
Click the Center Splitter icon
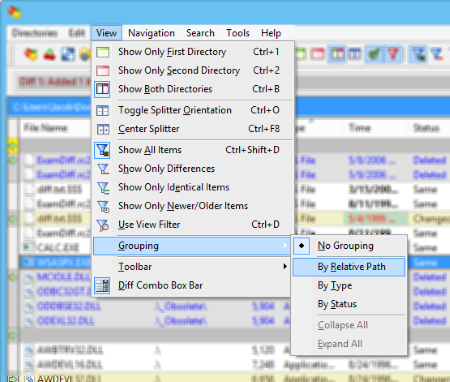(x=102, y=129)
